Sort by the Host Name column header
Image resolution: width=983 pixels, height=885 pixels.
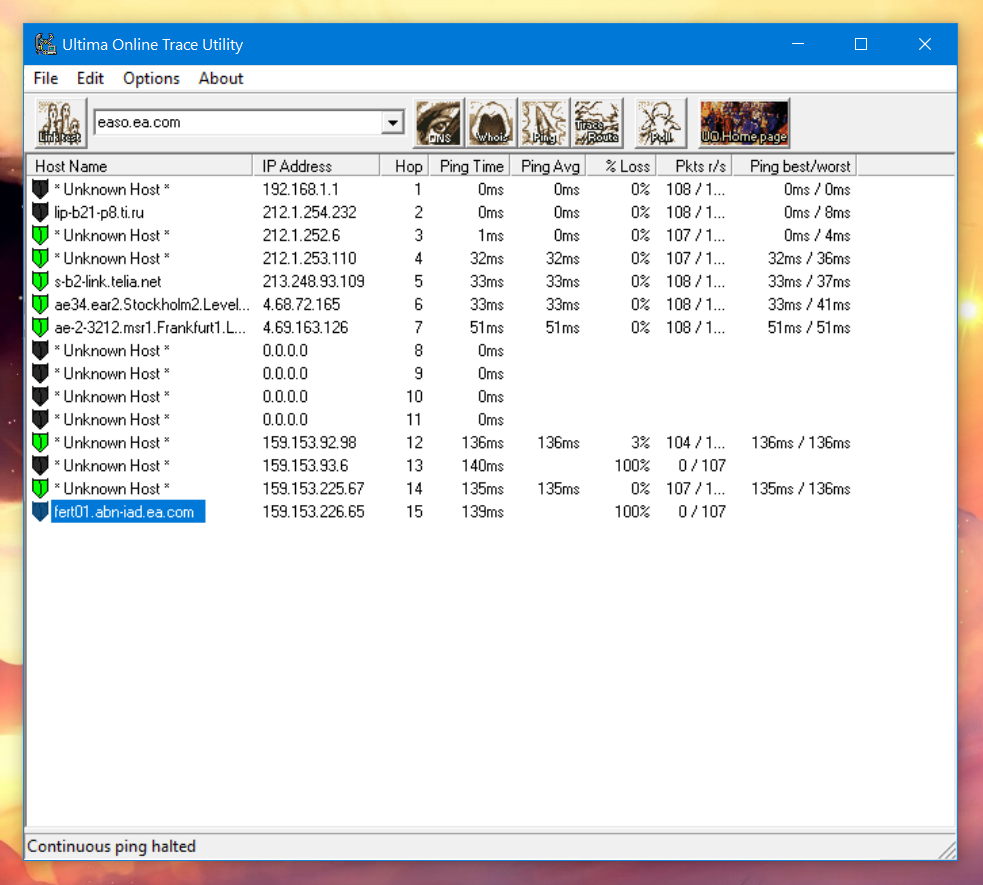pyautogui.click(x=139, y=166)
